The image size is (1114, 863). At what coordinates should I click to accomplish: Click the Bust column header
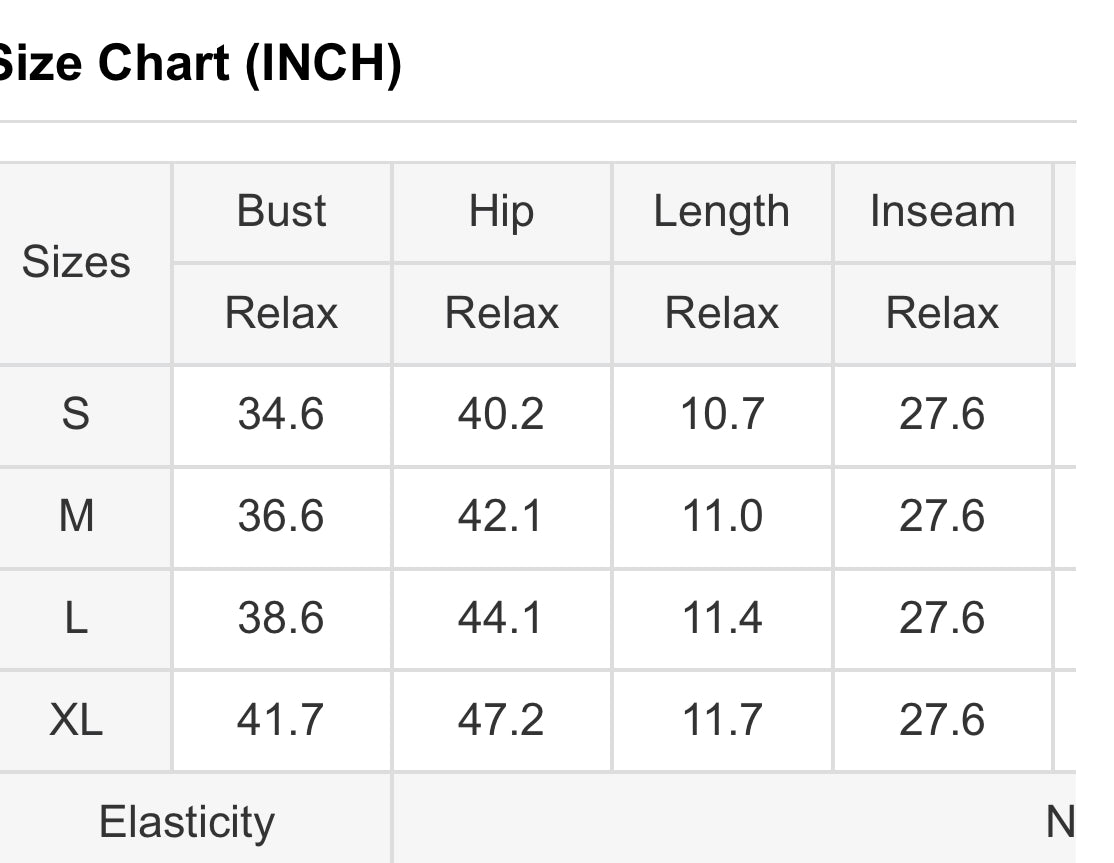[x=281, y=212]
